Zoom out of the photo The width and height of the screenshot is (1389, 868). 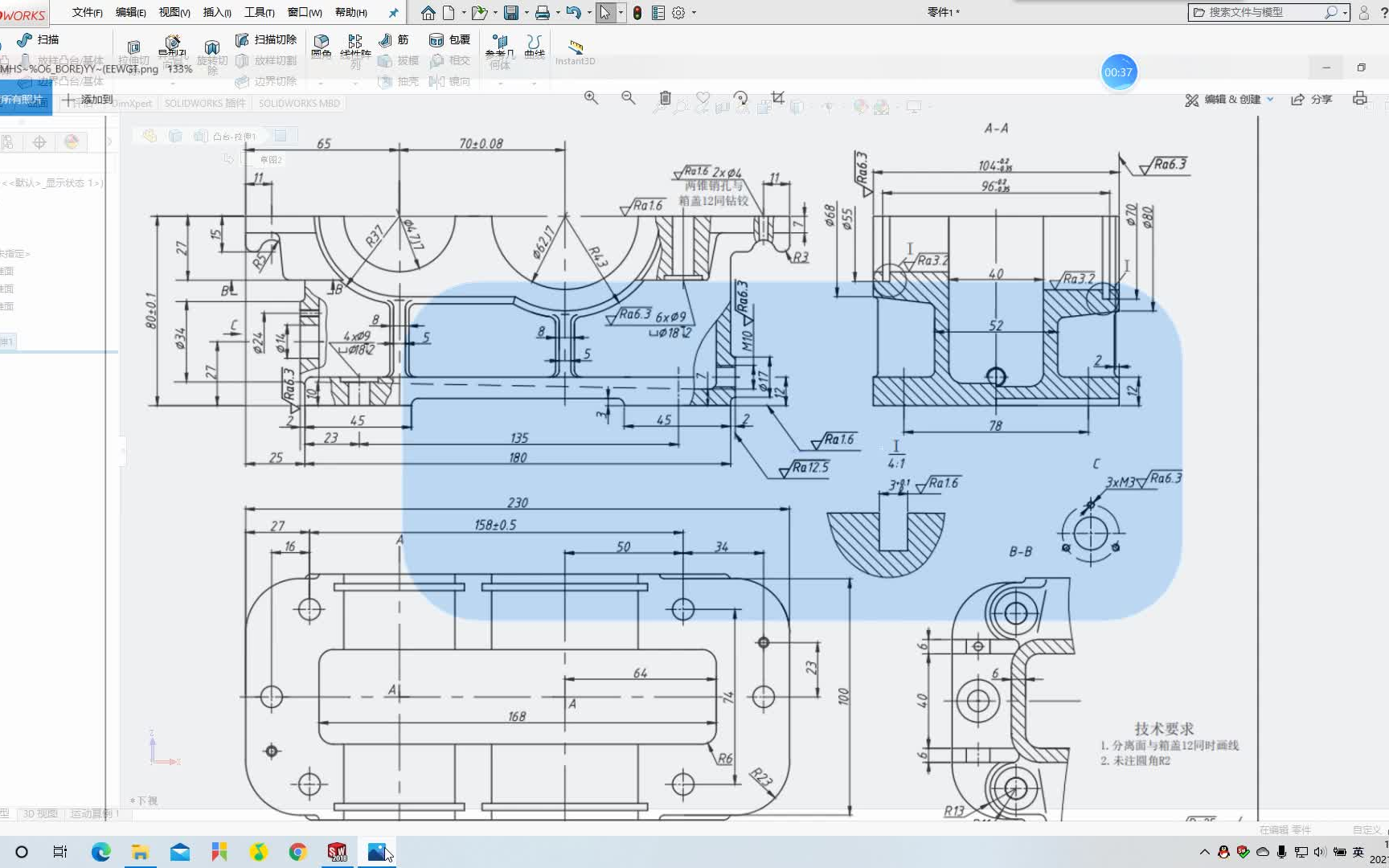[629, 97]
